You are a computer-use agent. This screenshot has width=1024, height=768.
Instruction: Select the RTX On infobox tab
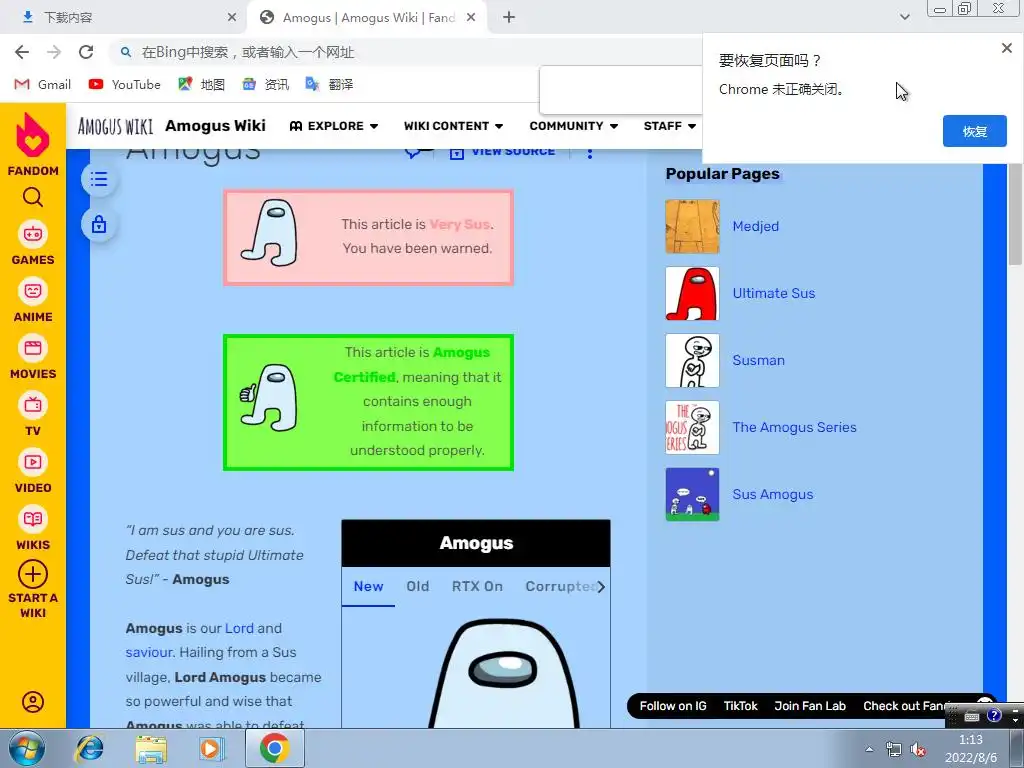tap(477, 586)
